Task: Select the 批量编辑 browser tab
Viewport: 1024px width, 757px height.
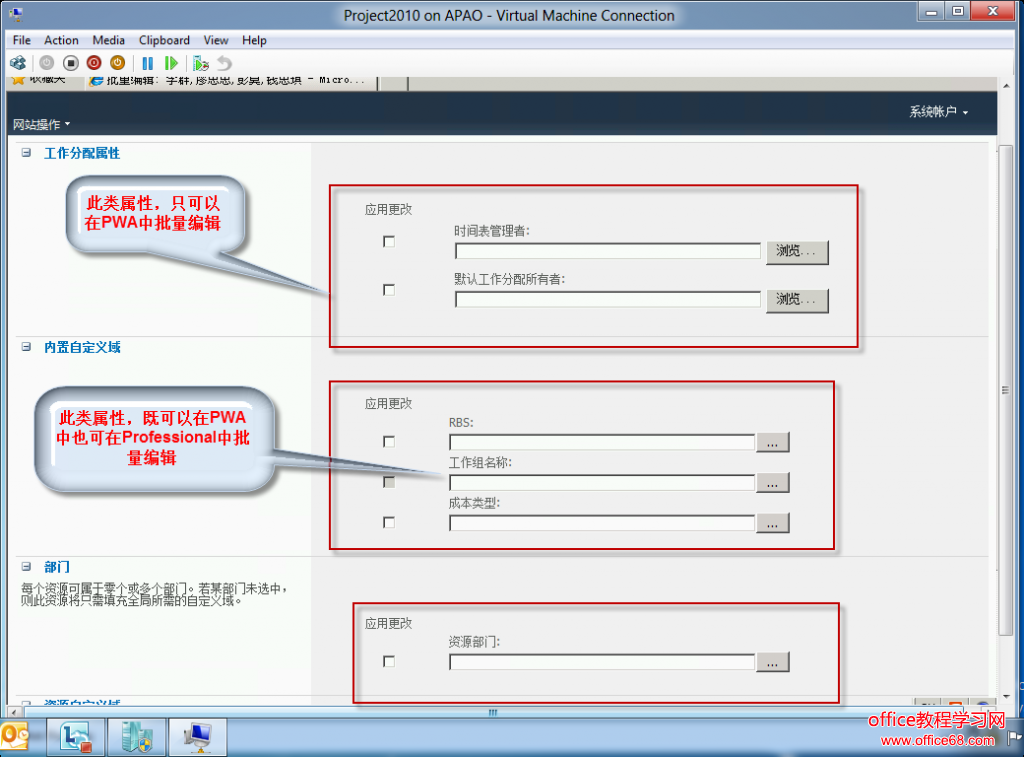Action: [231, 81]
